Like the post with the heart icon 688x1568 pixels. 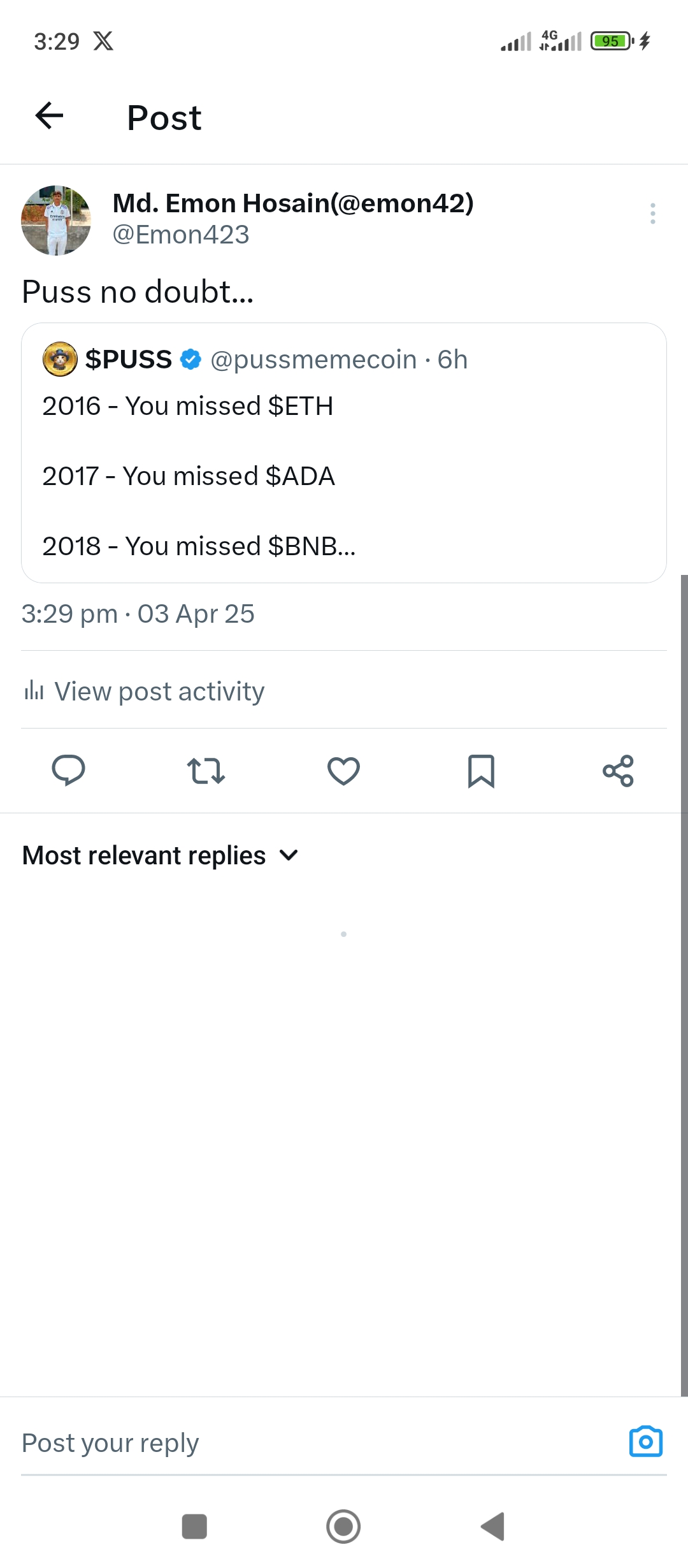(343, 771)
